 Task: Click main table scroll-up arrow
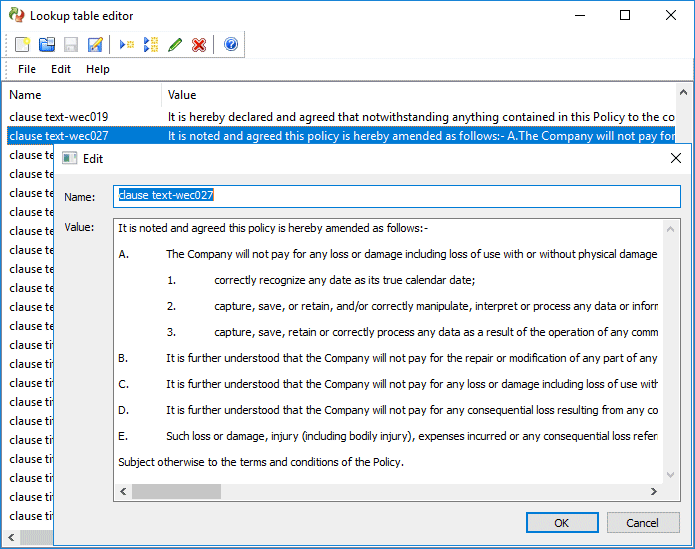683,92
